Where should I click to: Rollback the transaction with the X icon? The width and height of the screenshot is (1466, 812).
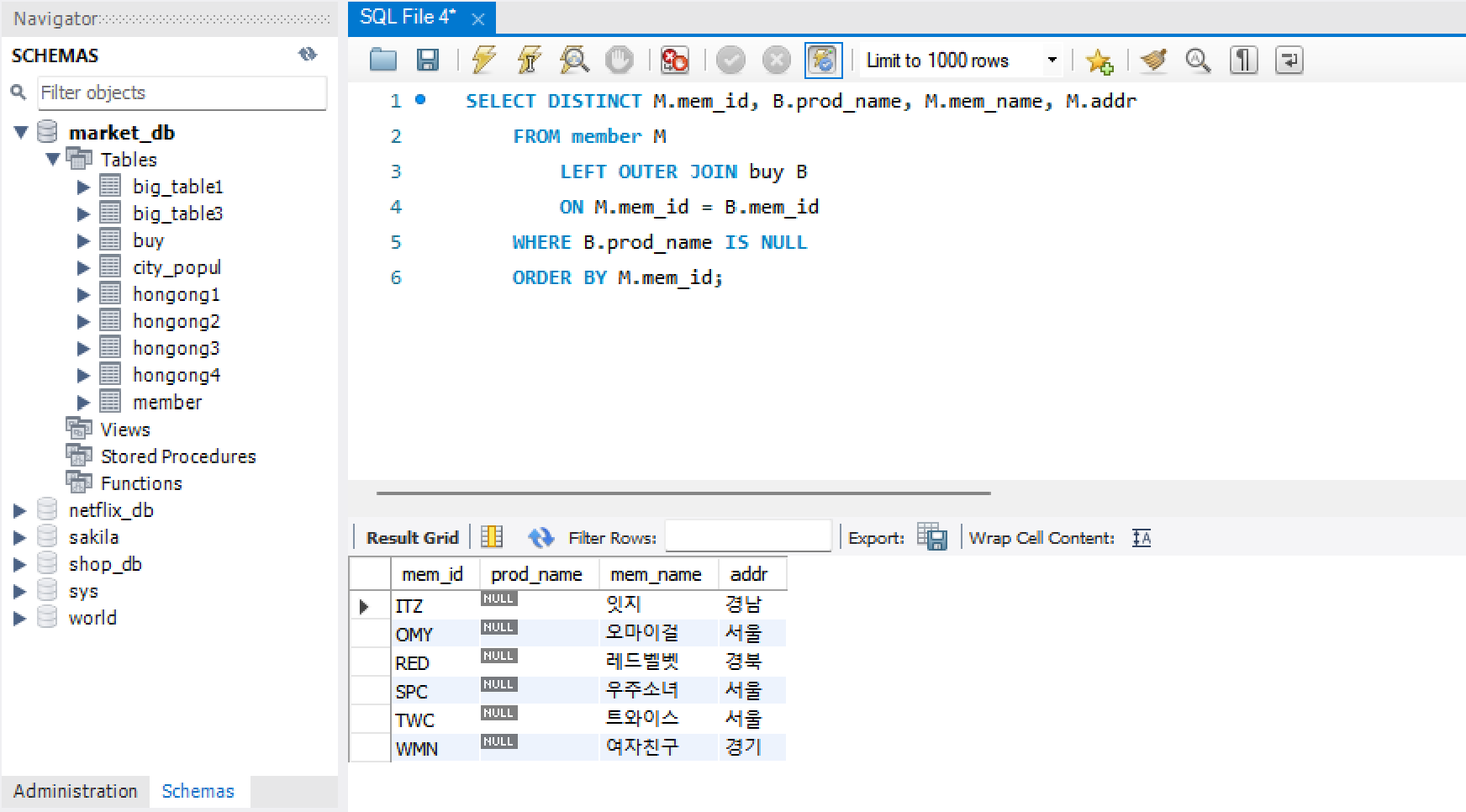[x=776, y=60]
